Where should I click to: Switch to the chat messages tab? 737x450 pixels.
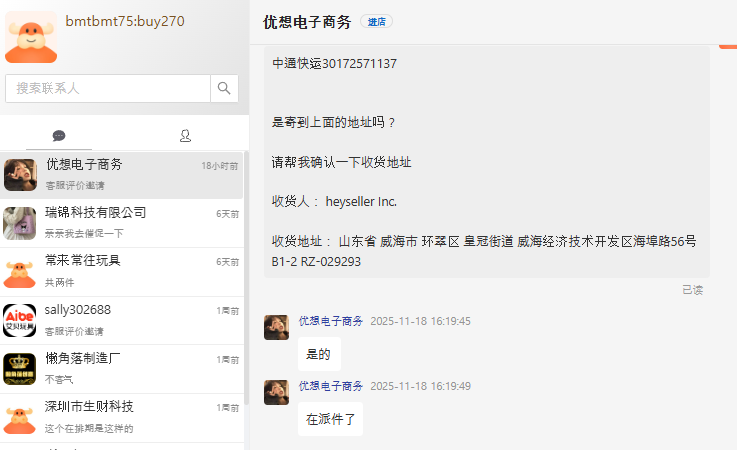(x=59, y=135)
